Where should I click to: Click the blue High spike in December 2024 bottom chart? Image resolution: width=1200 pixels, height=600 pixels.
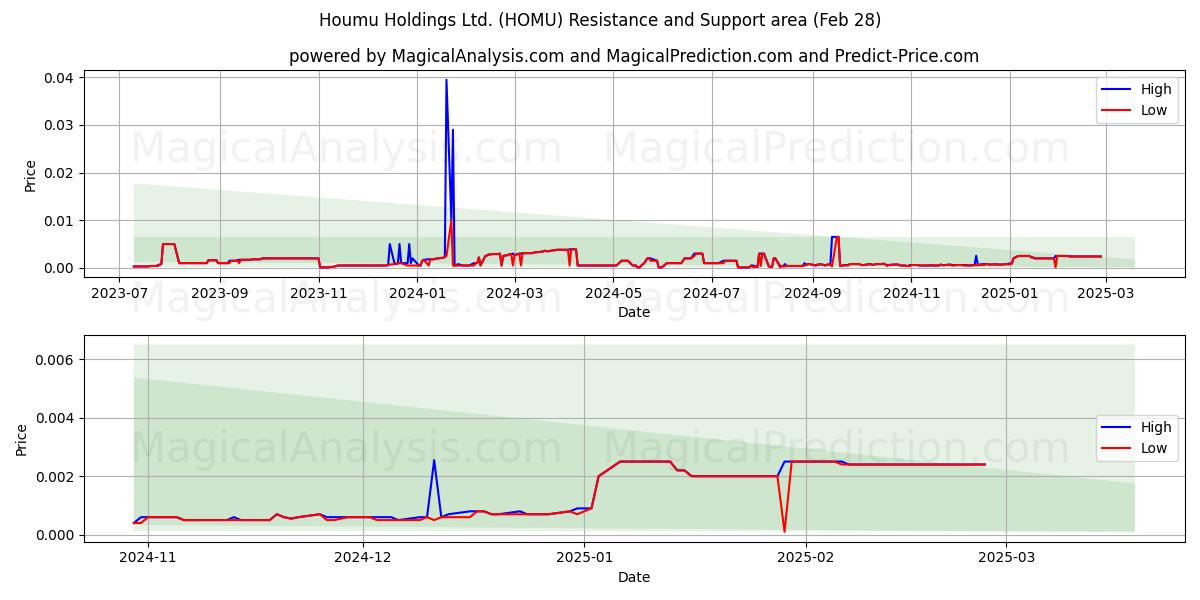coord(434,460)
